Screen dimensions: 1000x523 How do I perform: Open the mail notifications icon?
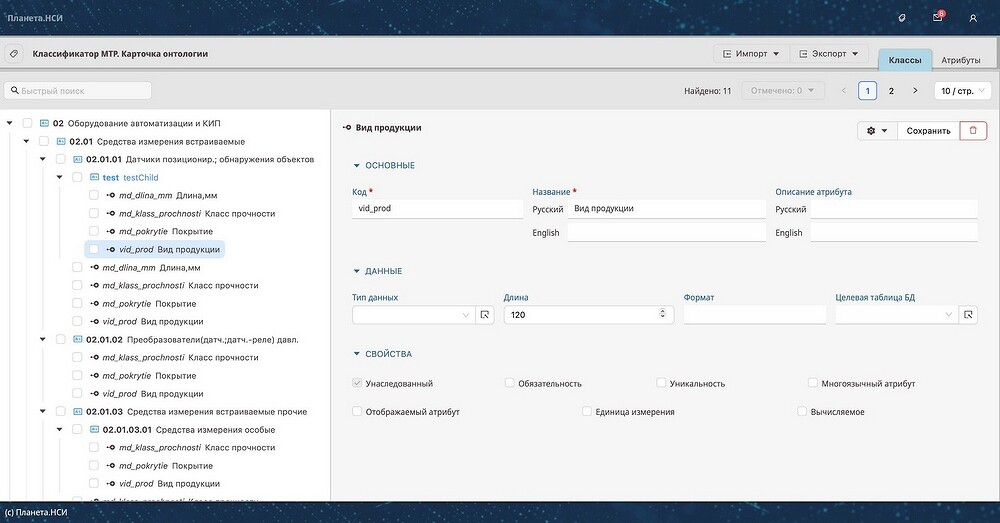pyautogui.click(x=938, y=17)
